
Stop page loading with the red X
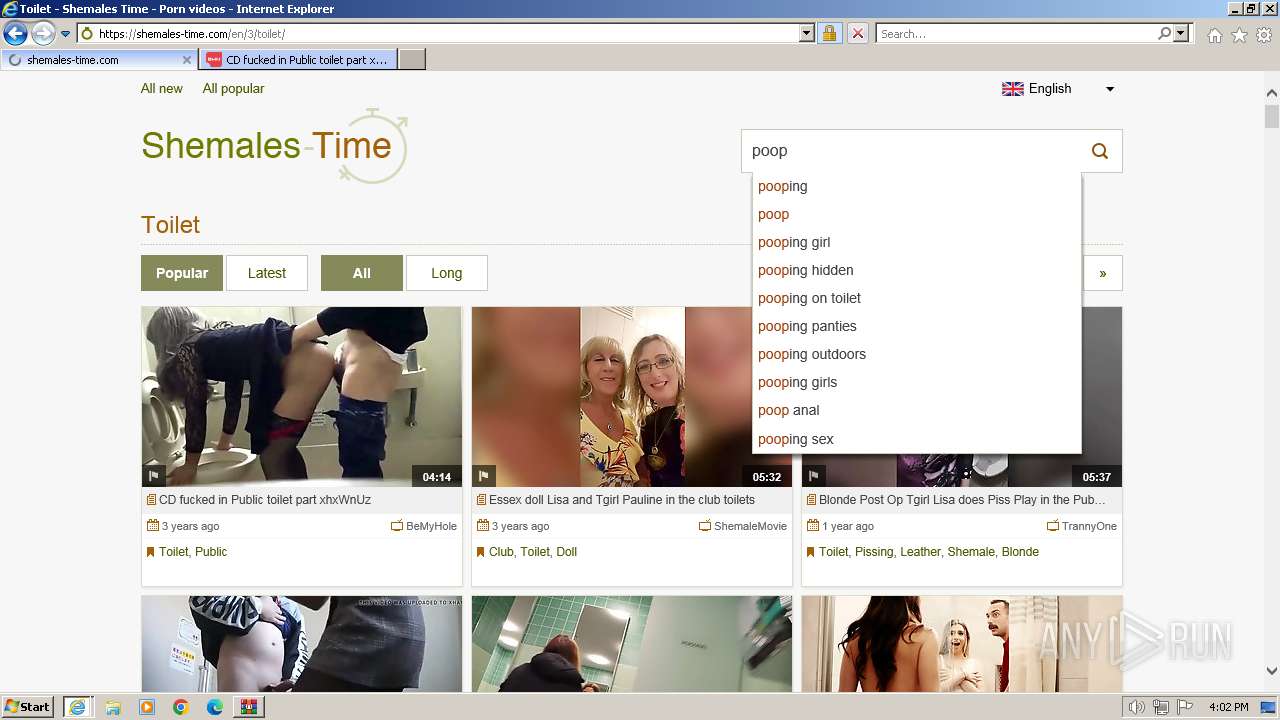point(857,34)
